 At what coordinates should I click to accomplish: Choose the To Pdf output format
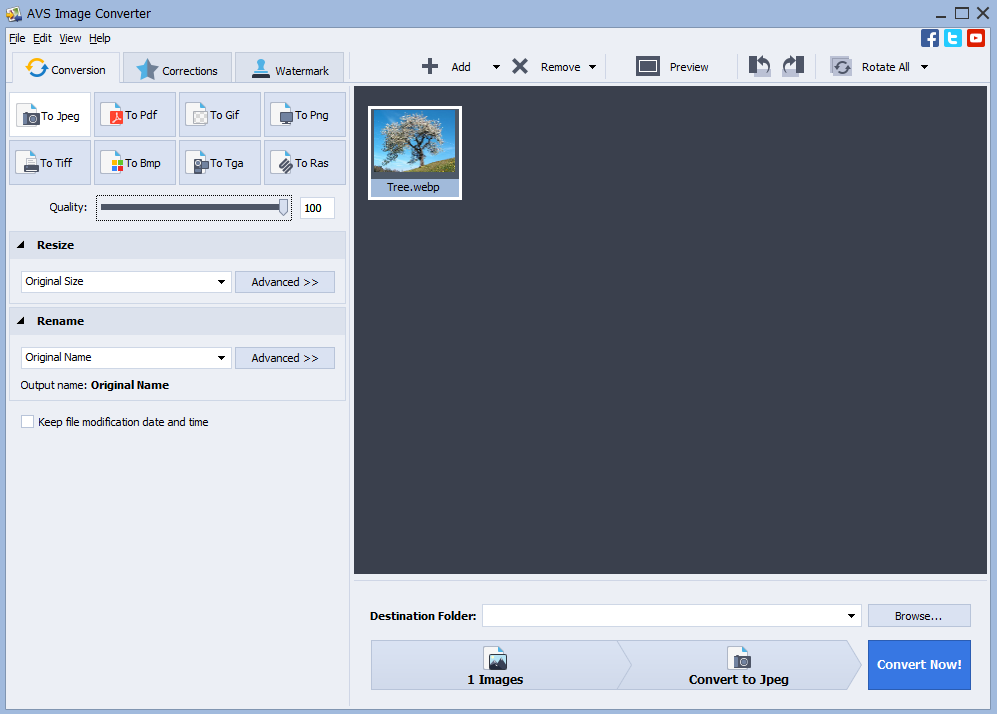[135, 115]
